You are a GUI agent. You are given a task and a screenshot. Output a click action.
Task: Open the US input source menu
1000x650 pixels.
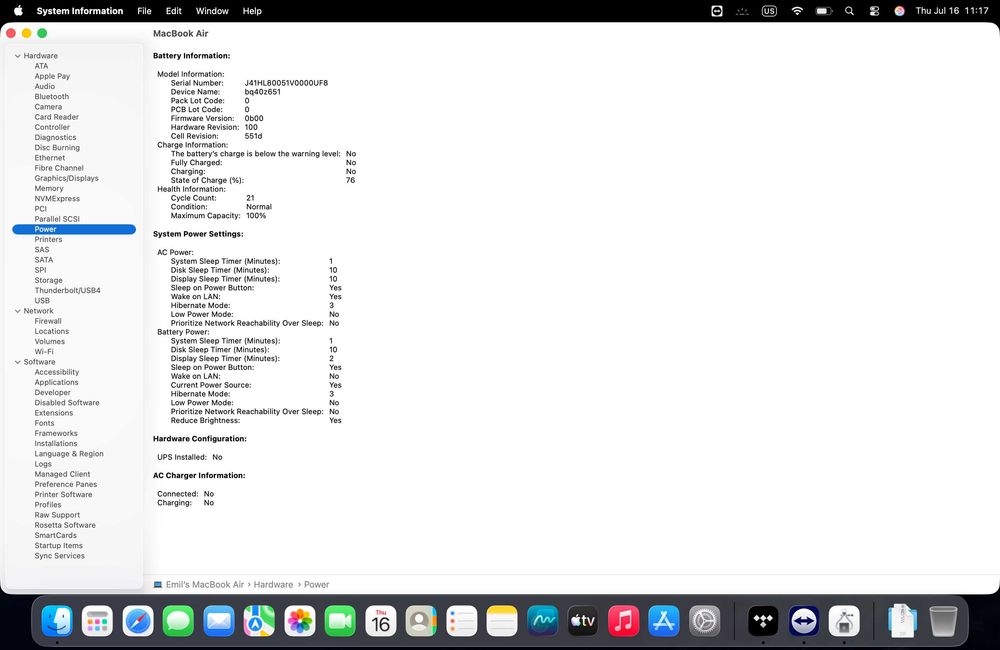coord(769,11)
